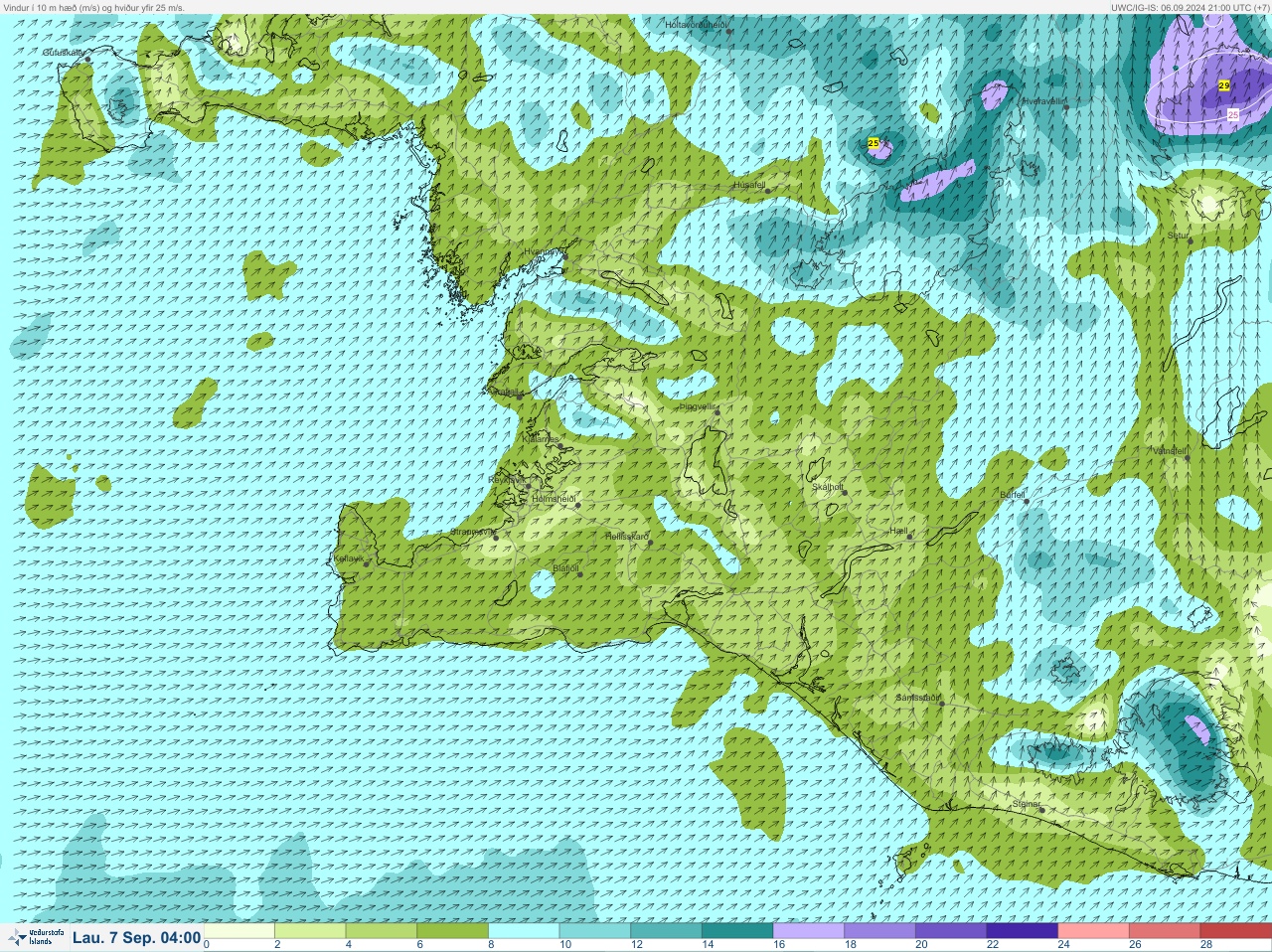Screen dimensions: 1272x952
Task: Select the 22–24 m/s dark indigo legend swatch
Action: (1023, 931)
